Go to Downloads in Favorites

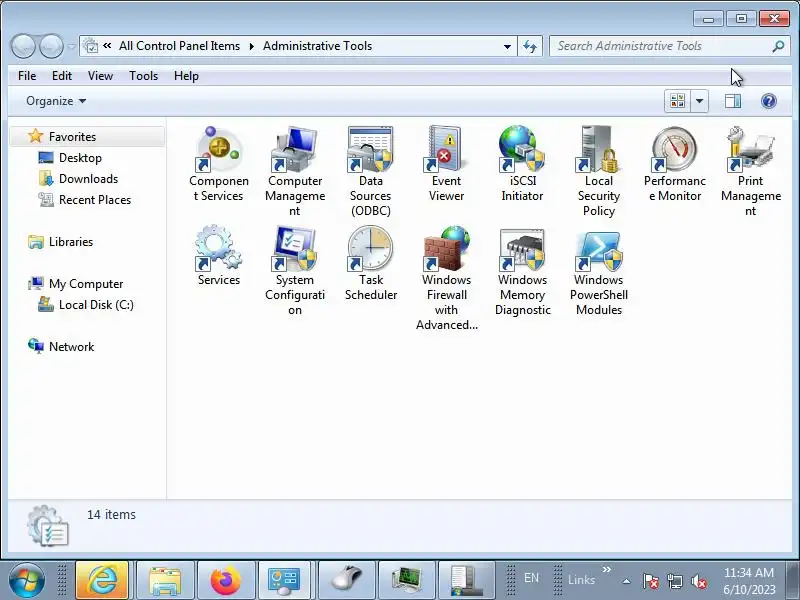[88, 179]
